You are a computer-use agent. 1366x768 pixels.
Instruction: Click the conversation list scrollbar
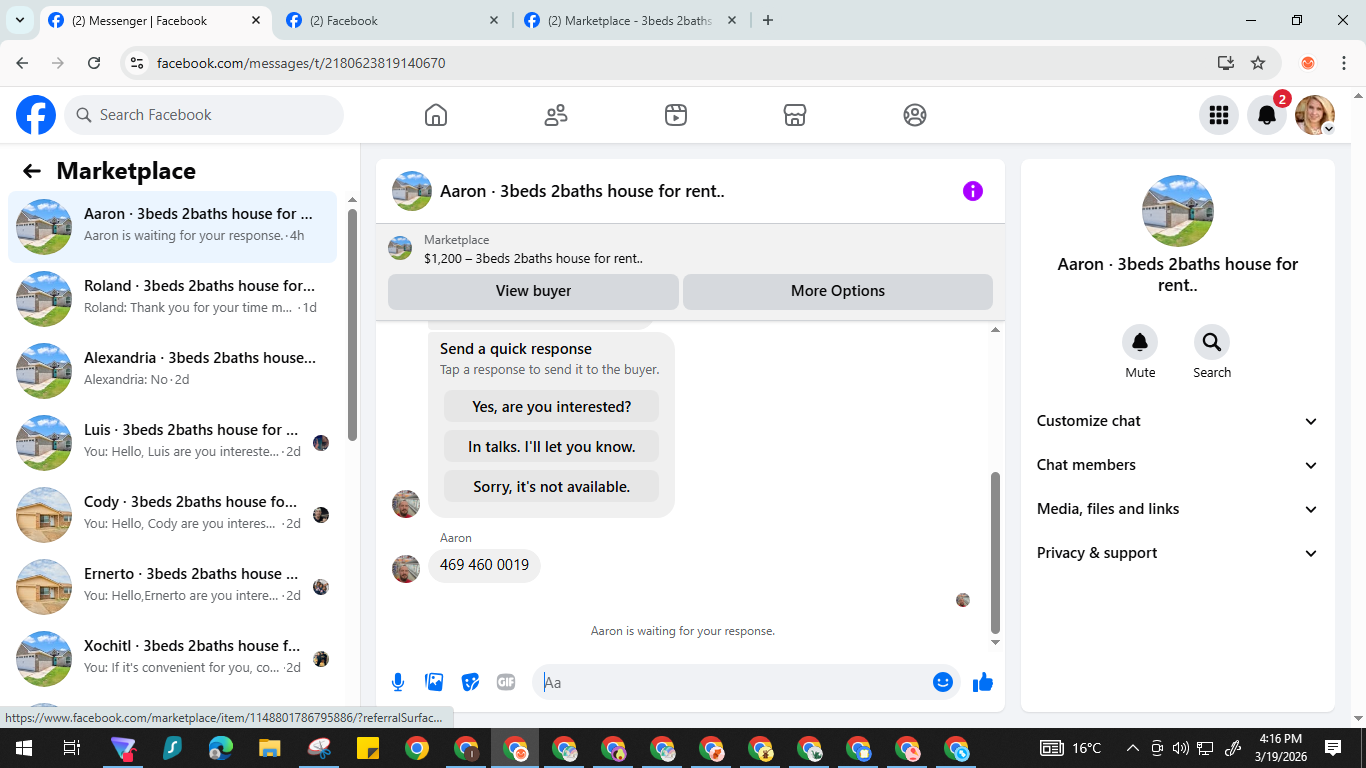[x=352, y=325]
